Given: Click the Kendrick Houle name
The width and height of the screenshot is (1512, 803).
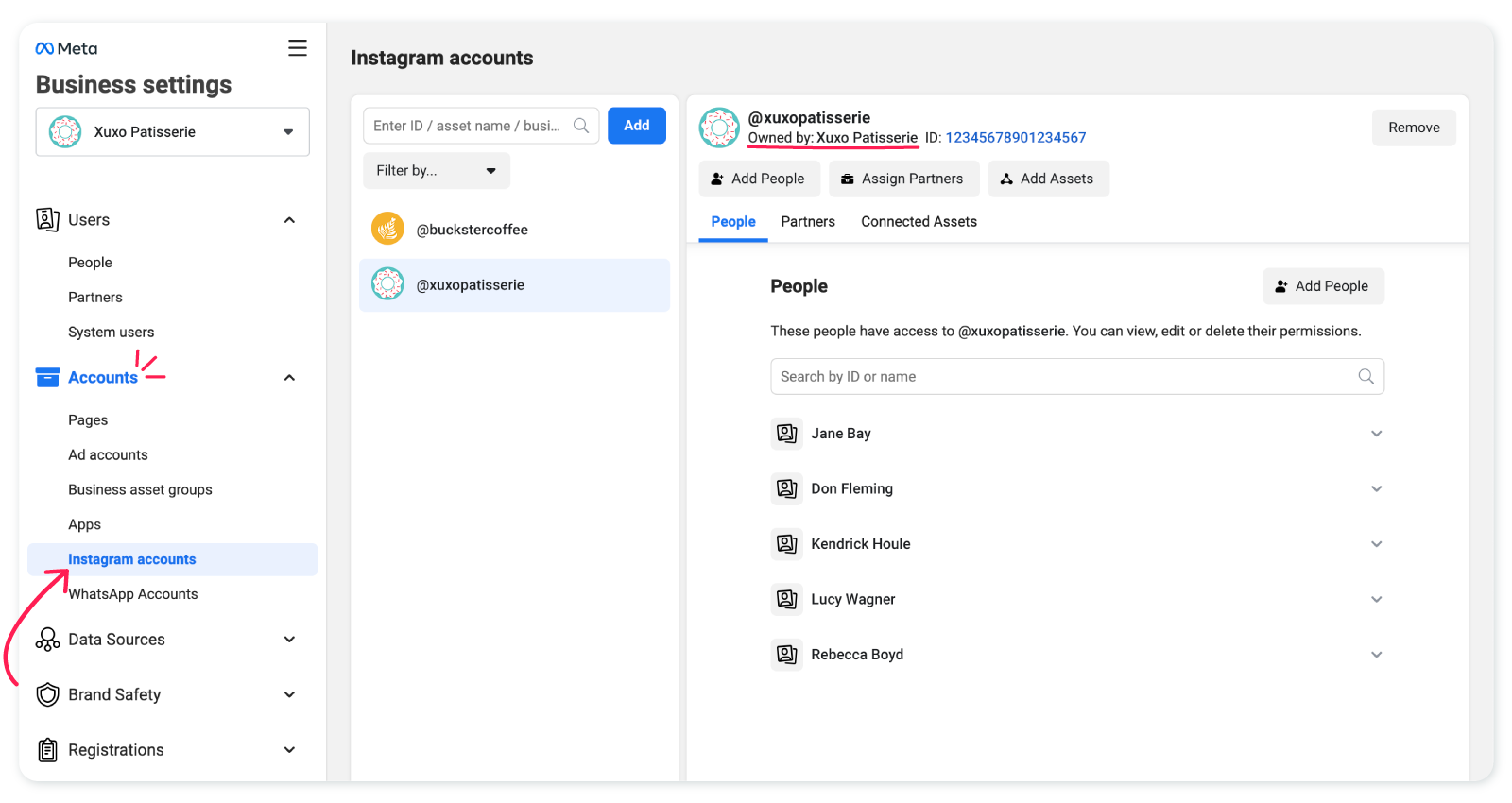Looking at the screenshot, I should coord(861,544).
